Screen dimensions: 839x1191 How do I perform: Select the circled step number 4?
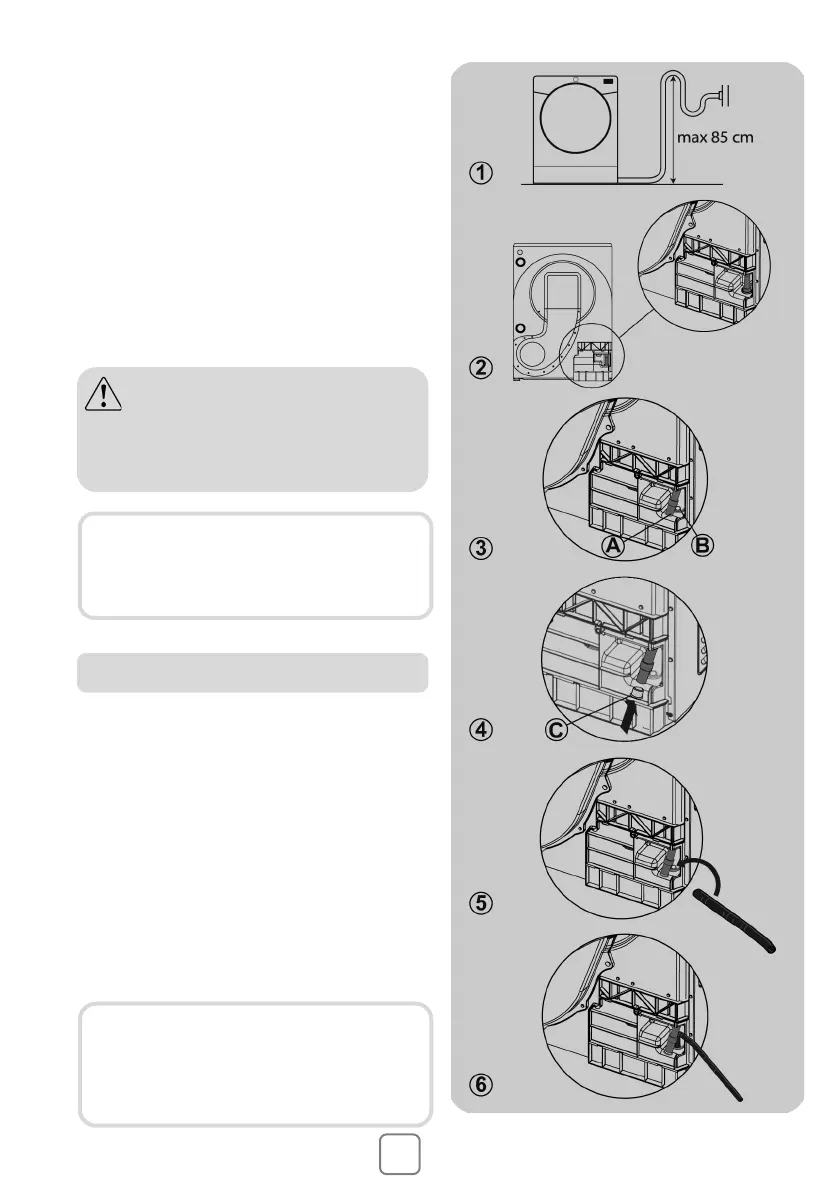click(481, 729)
